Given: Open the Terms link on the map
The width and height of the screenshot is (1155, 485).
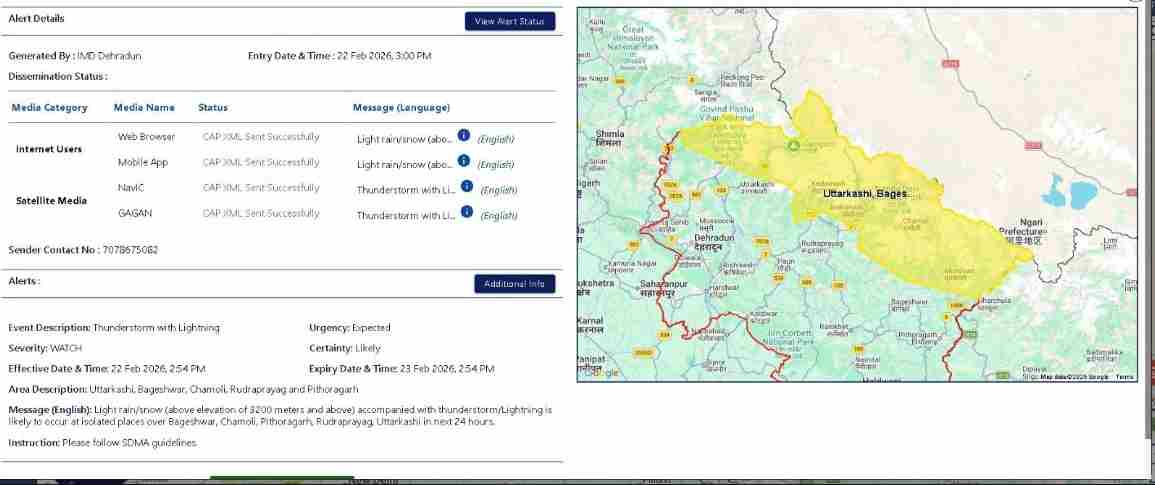Looking at the screenshot, I should coord(1124,377).
